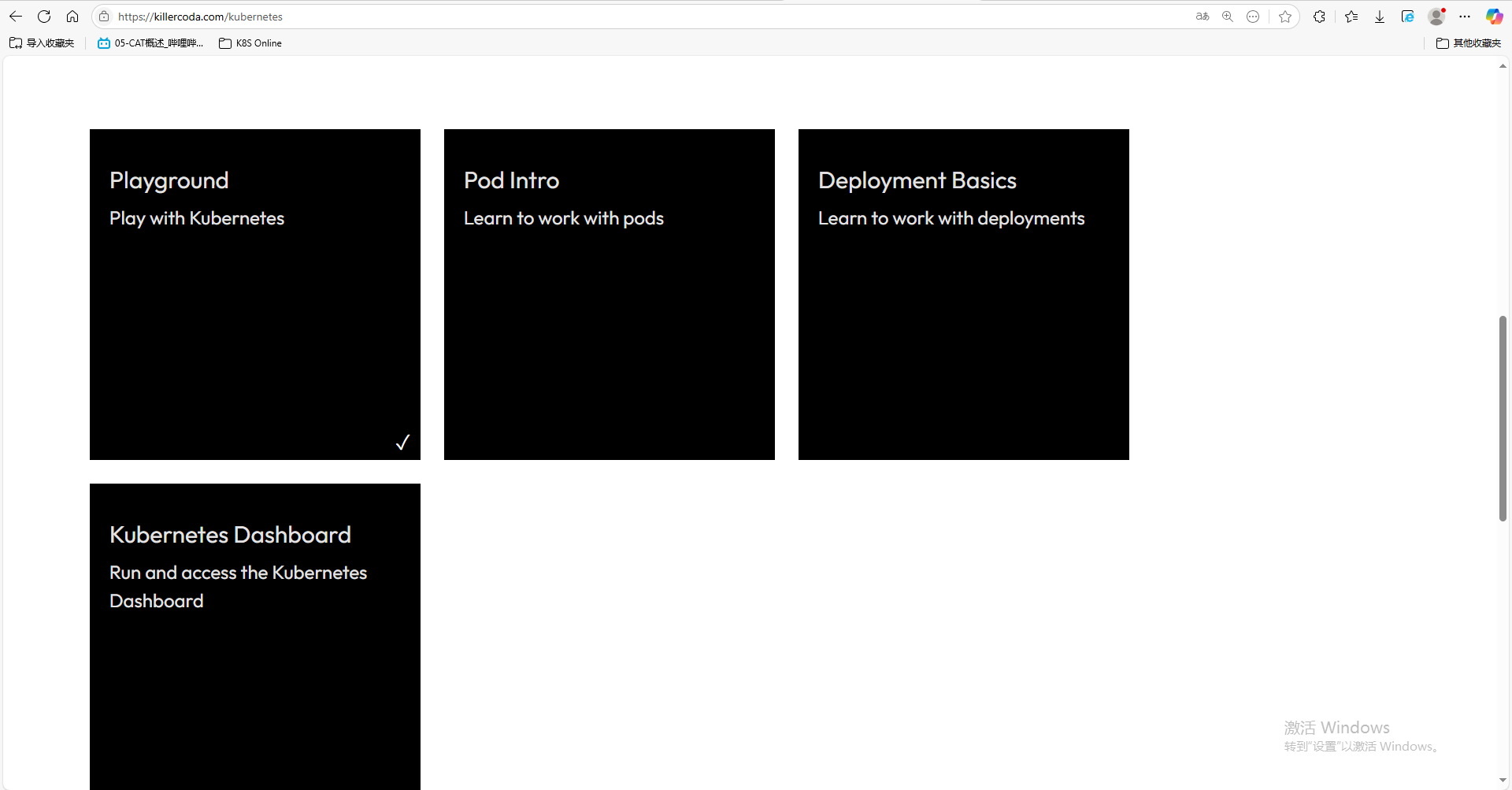Open the translate page icon
1512x790 pixels.
click(1203, 17)
